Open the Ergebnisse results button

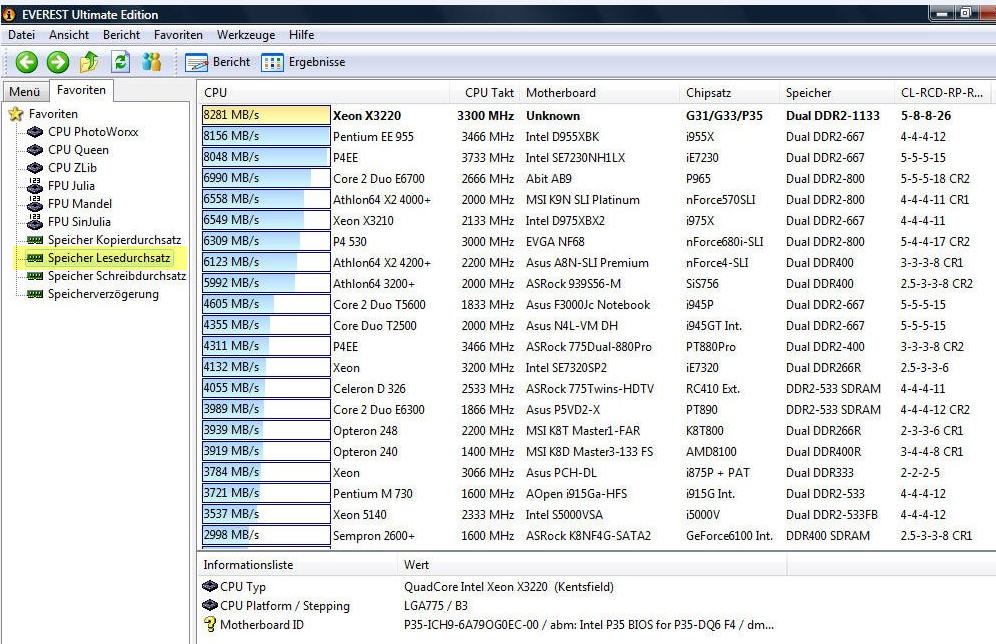[x=304, y=62]
